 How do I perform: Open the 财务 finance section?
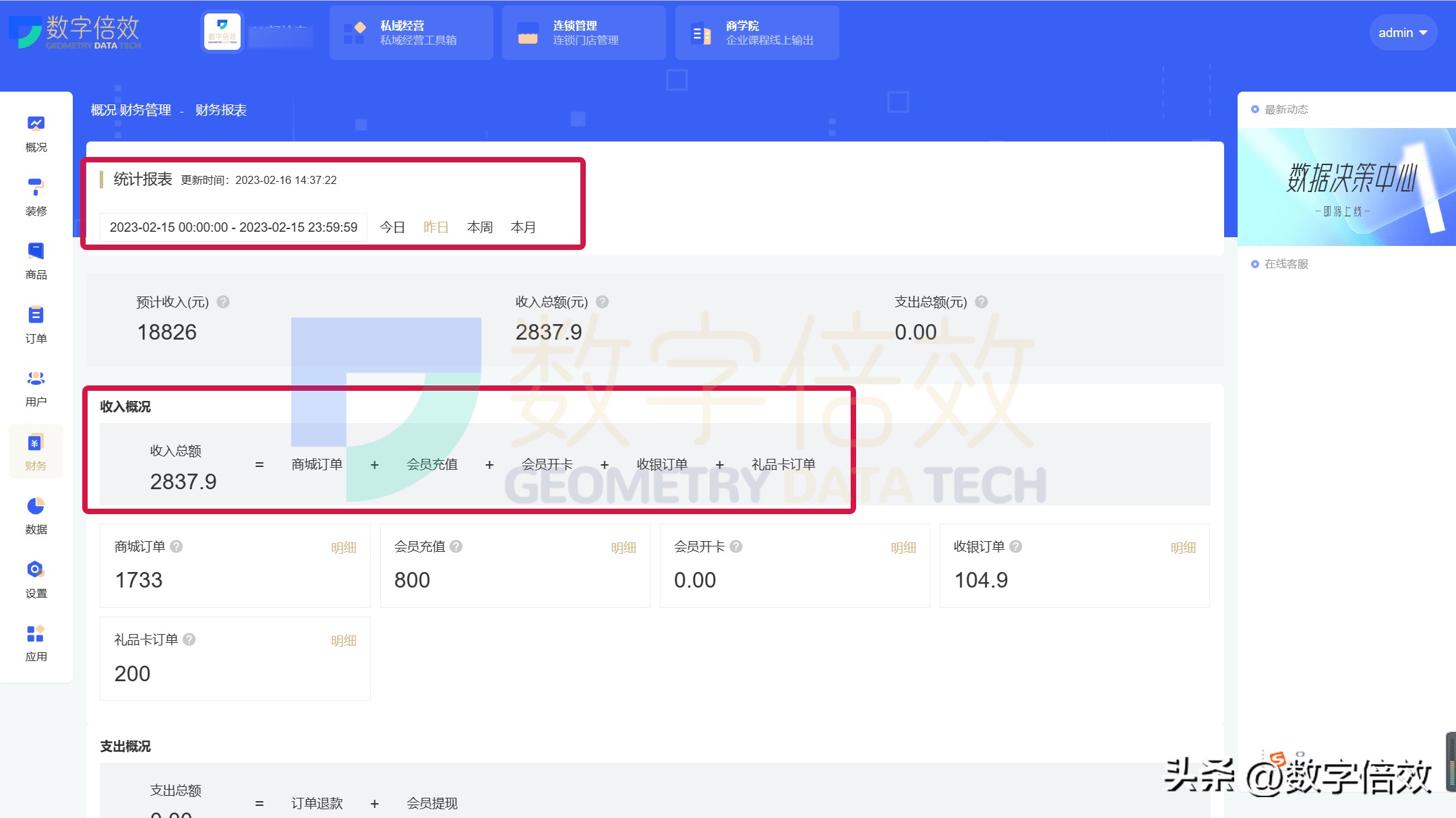pos(36,451)
